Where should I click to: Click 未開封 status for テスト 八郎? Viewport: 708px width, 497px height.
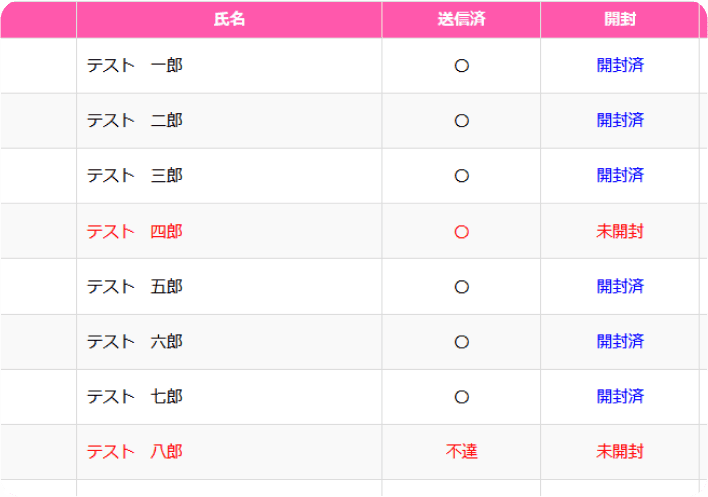[620, 452]
